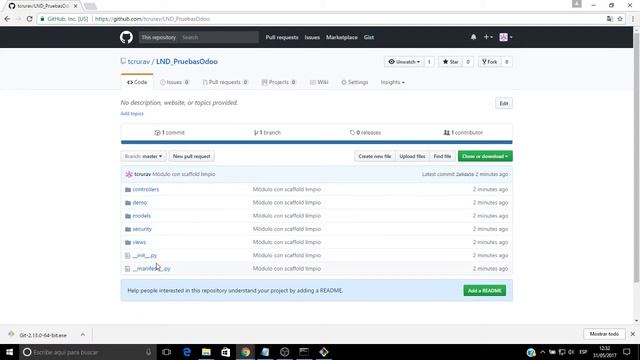This screenshot has height=360, width=640.
Task: Click Create new file button
Action: click(x=375, y=156)
